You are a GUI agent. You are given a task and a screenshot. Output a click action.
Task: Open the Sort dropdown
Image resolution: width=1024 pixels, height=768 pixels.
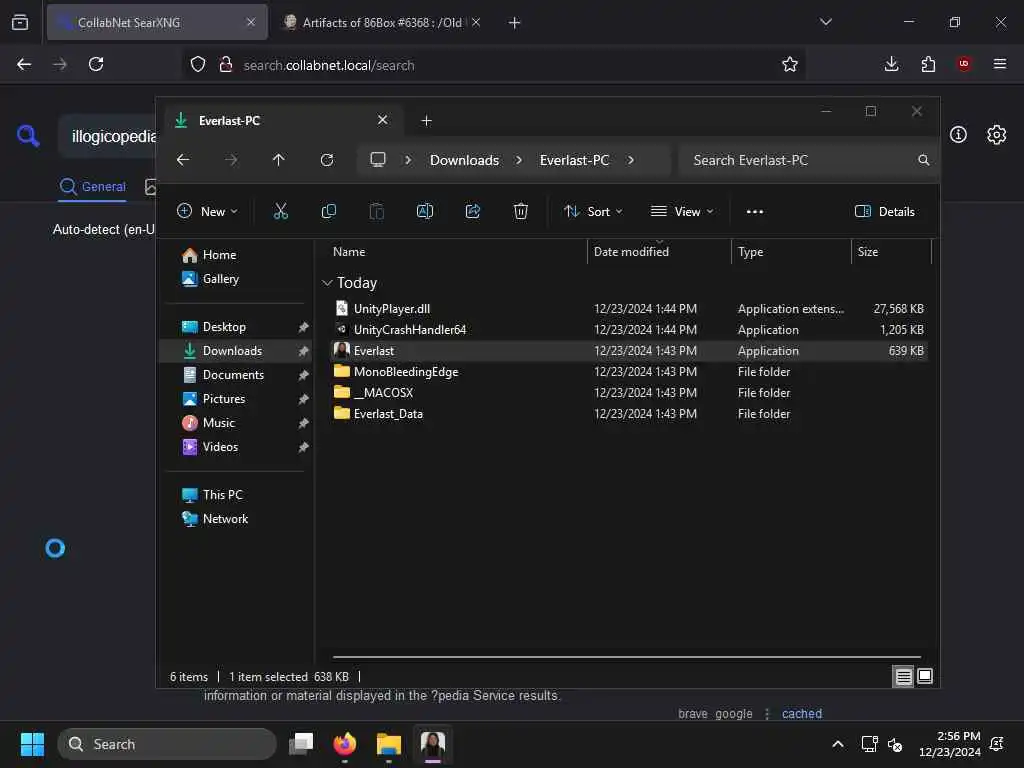(593, 211)
